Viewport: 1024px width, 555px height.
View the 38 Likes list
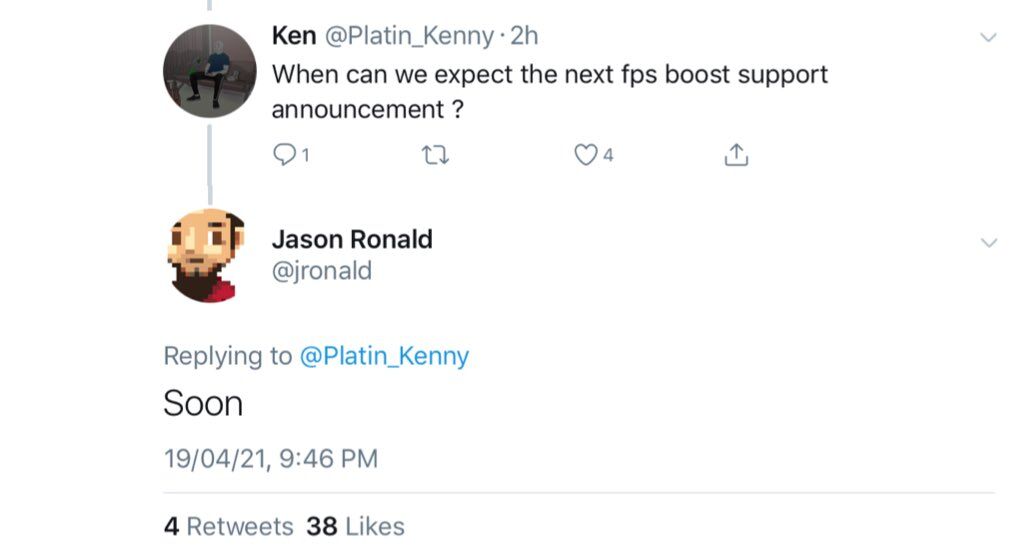[x=356, y=527]
